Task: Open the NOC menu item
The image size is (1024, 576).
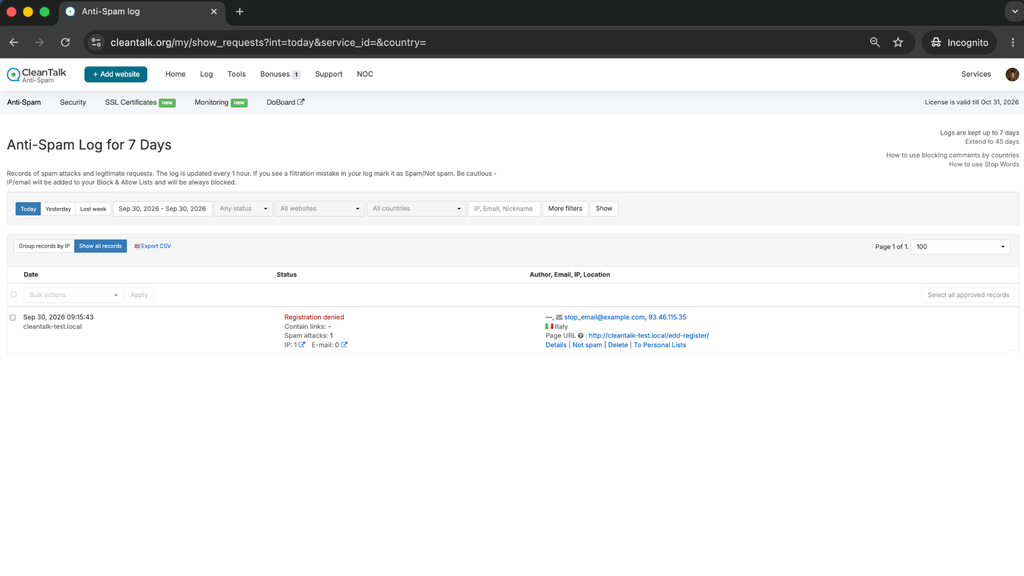Action: pos(365,74)
